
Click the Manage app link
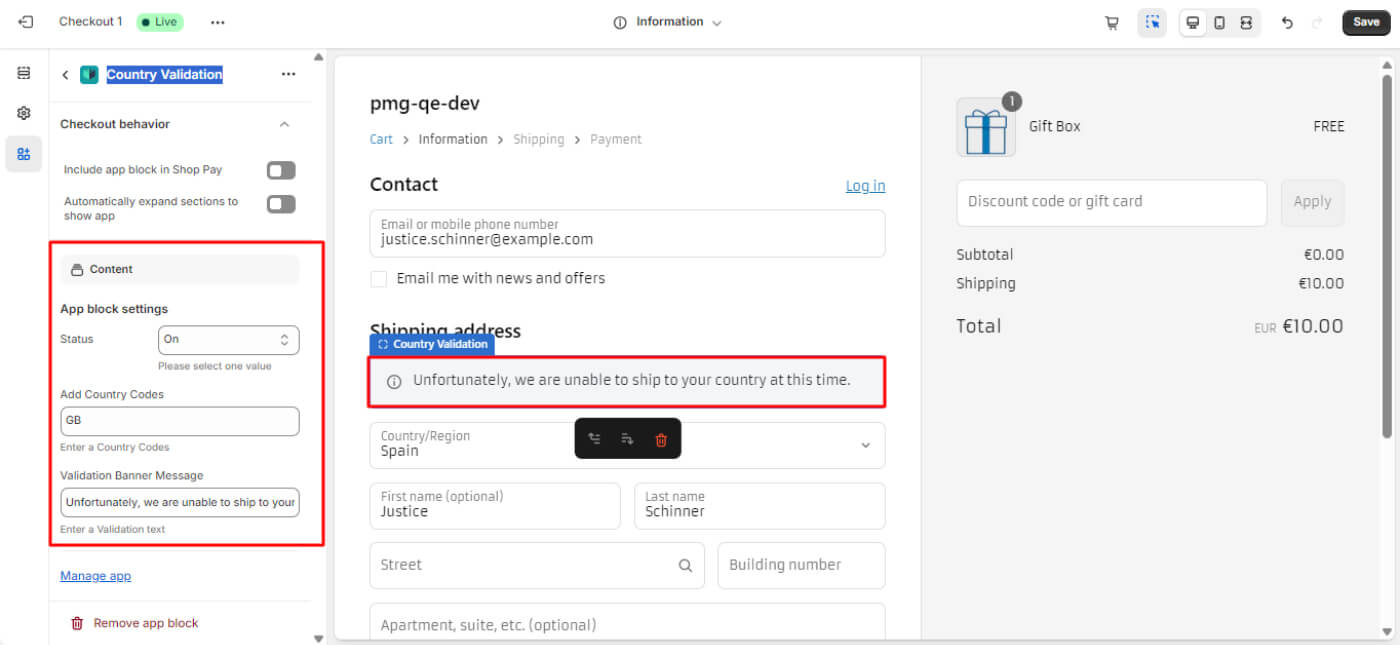click(95, 576)
